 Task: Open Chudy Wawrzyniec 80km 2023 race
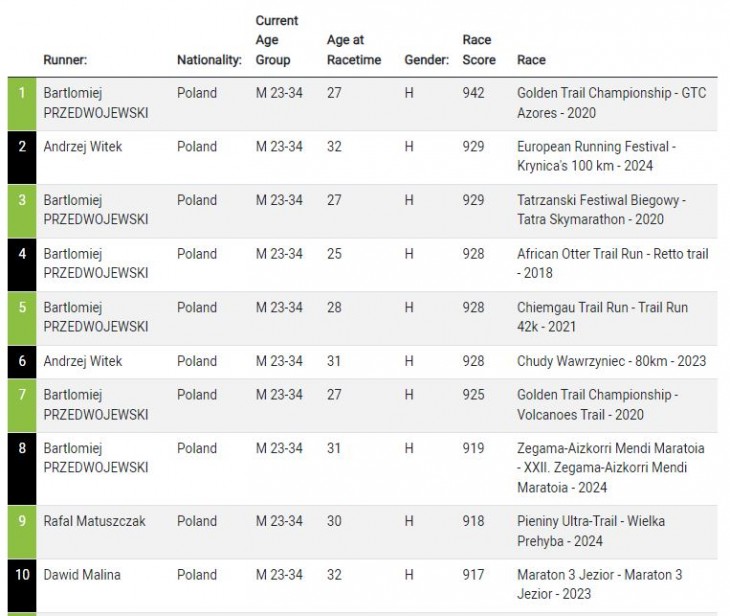click(611, 361)
